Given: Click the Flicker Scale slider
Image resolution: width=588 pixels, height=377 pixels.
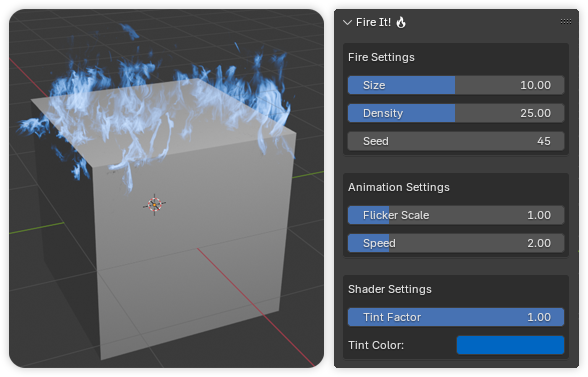Looking at the screenshot, I should 456,215.
